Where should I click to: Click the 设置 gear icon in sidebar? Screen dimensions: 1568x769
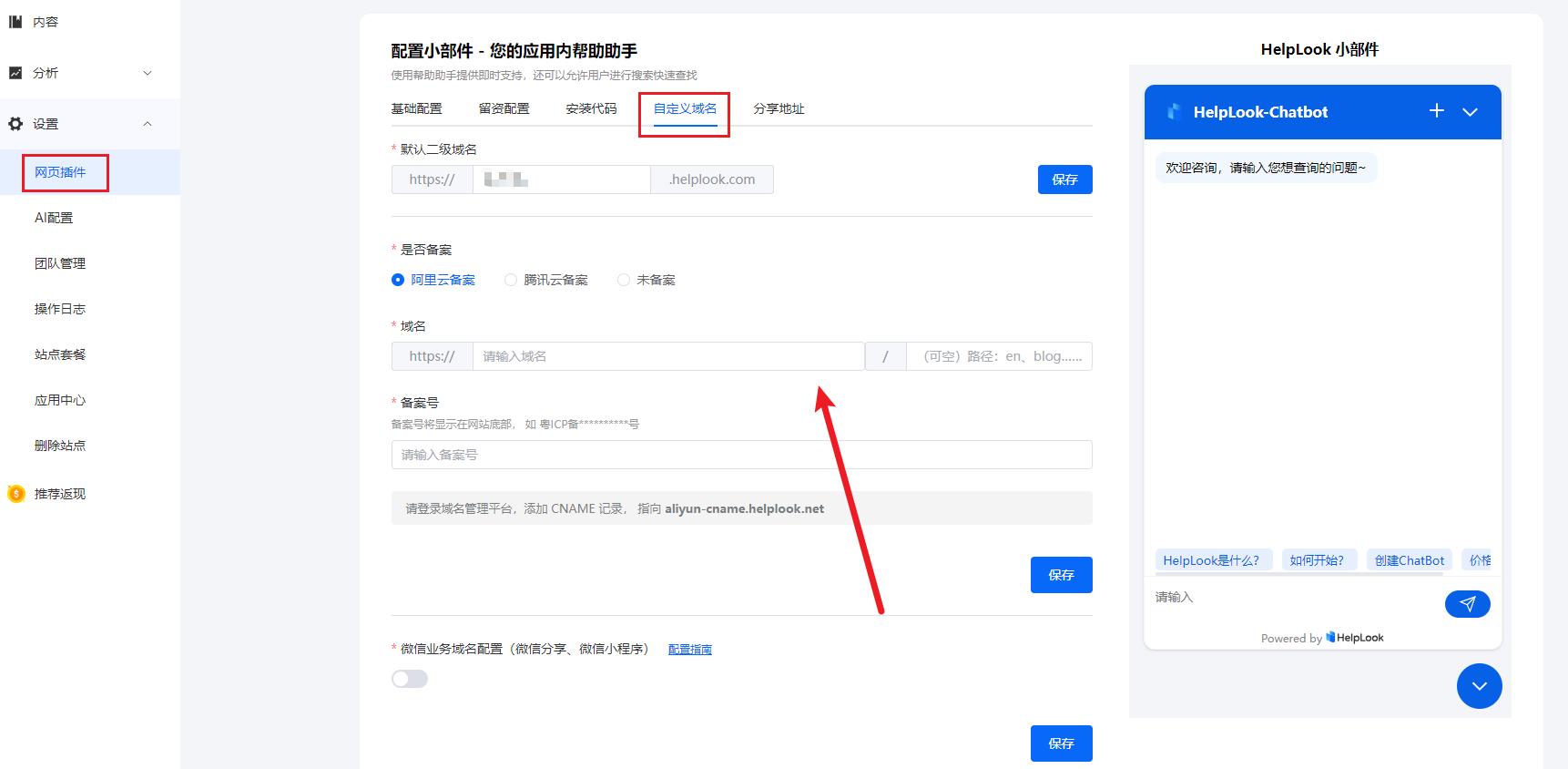tap(15, 124)
